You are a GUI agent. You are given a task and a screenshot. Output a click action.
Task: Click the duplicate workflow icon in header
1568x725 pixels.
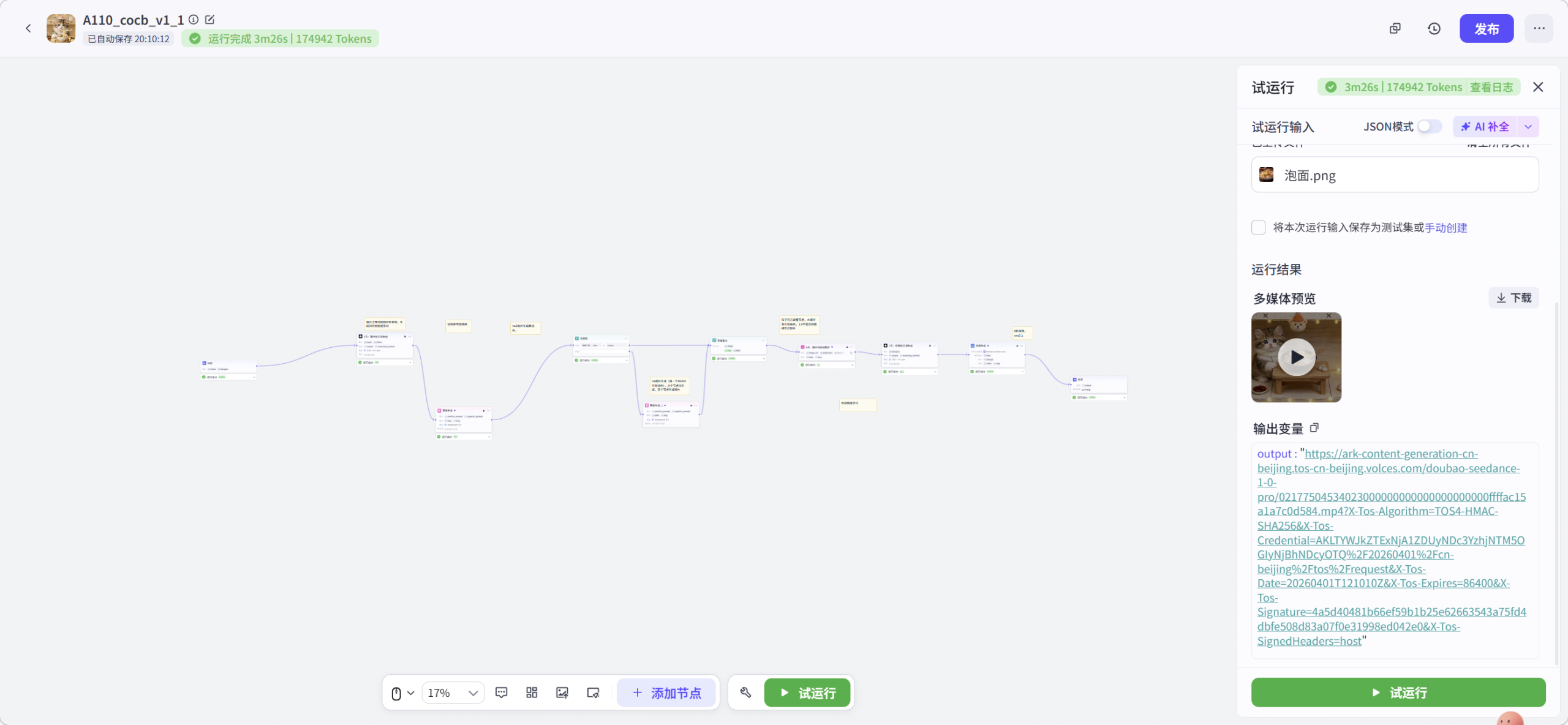(x=1395, y=29)
